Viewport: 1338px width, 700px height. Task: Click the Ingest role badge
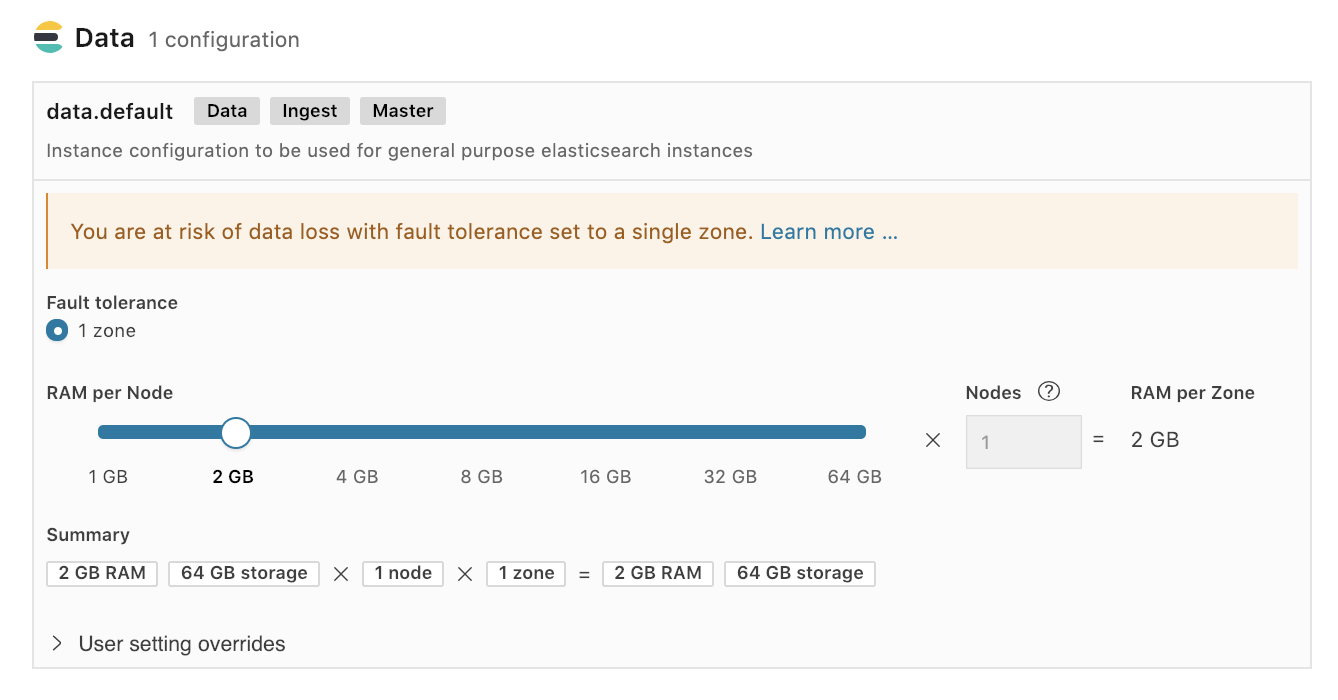310,111
